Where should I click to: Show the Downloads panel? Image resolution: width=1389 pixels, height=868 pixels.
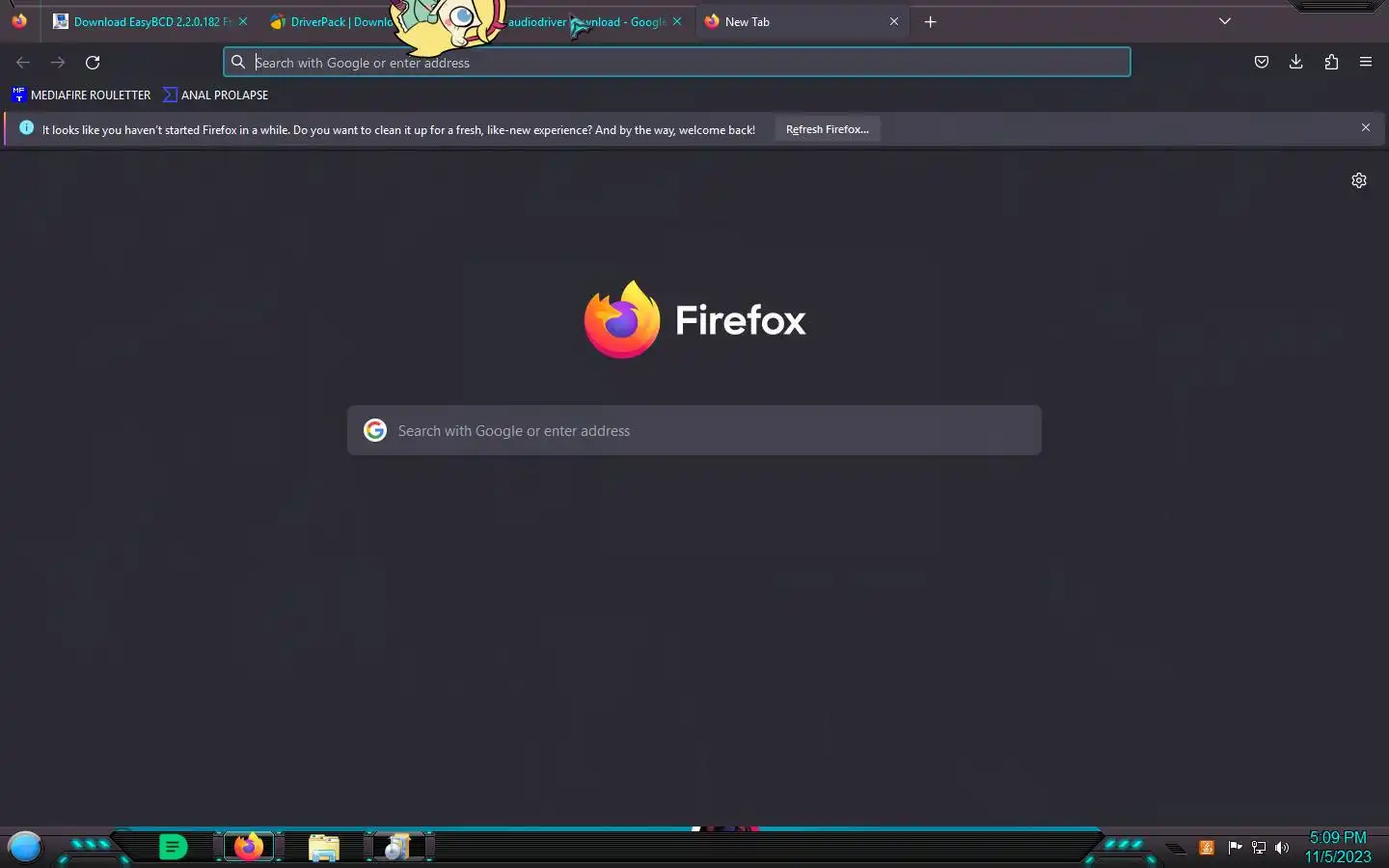1295,63
